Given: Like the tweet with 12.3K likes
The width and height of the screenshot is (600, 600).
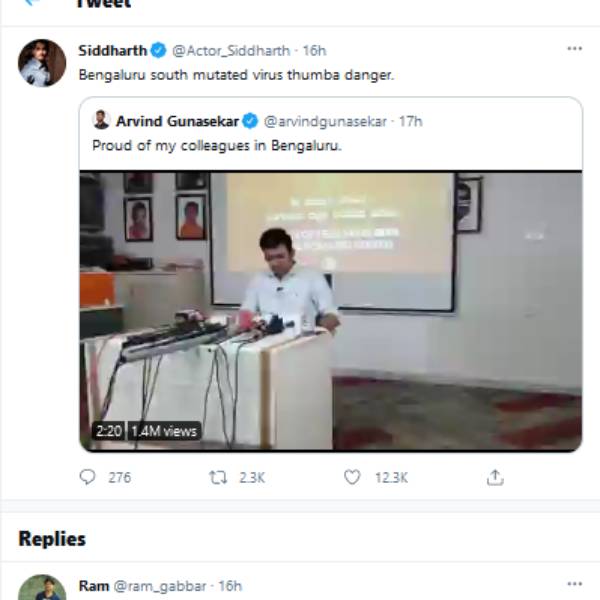Looking at the screenshot, I should tap(352, 478).
